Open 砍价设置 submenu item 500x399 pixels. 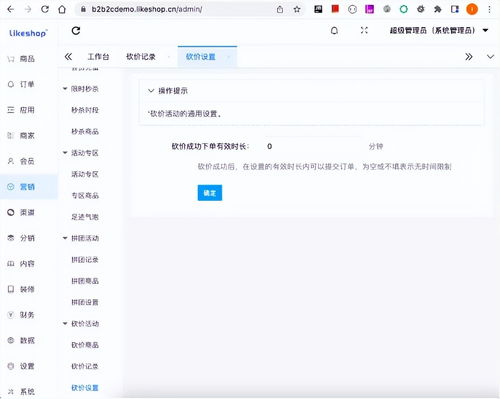coord(85,388)
